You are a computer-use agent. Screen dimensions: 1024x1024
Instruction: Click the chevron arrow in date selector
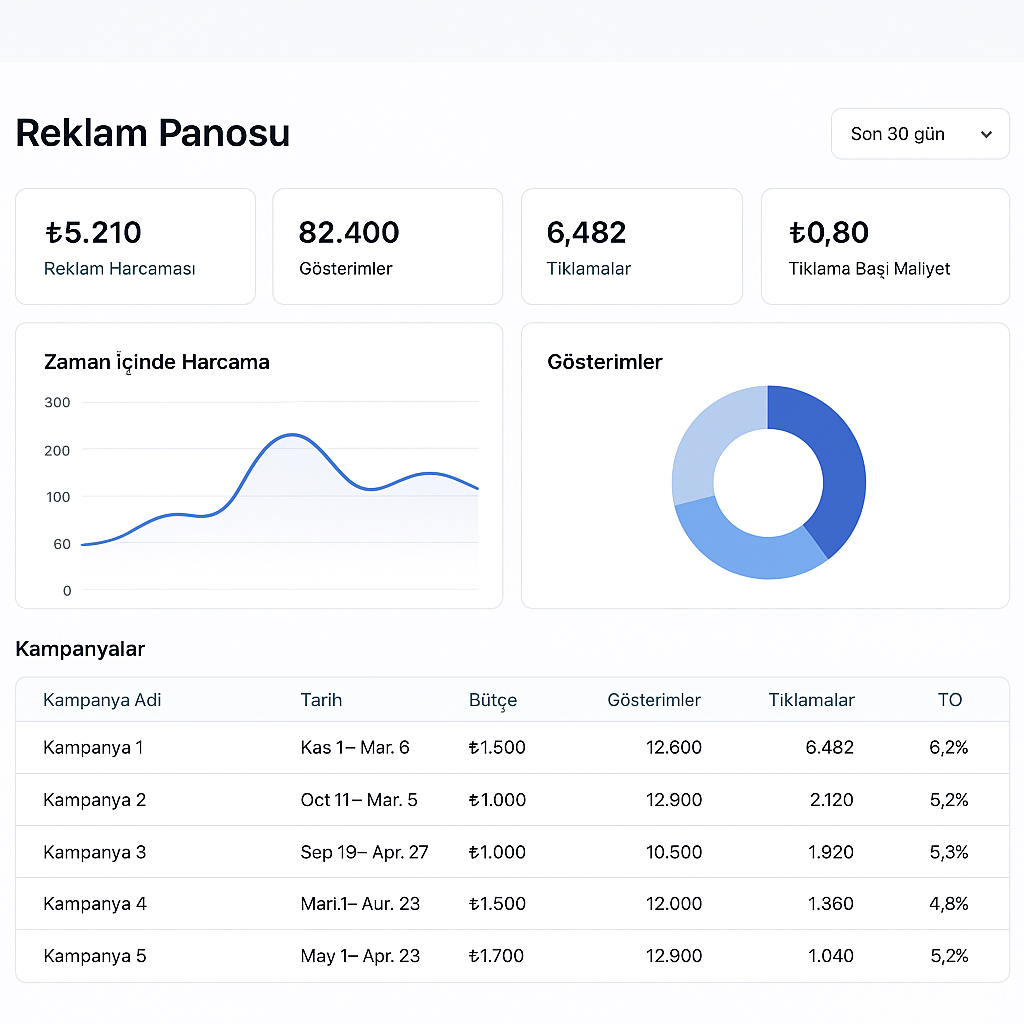pos(986,135)
